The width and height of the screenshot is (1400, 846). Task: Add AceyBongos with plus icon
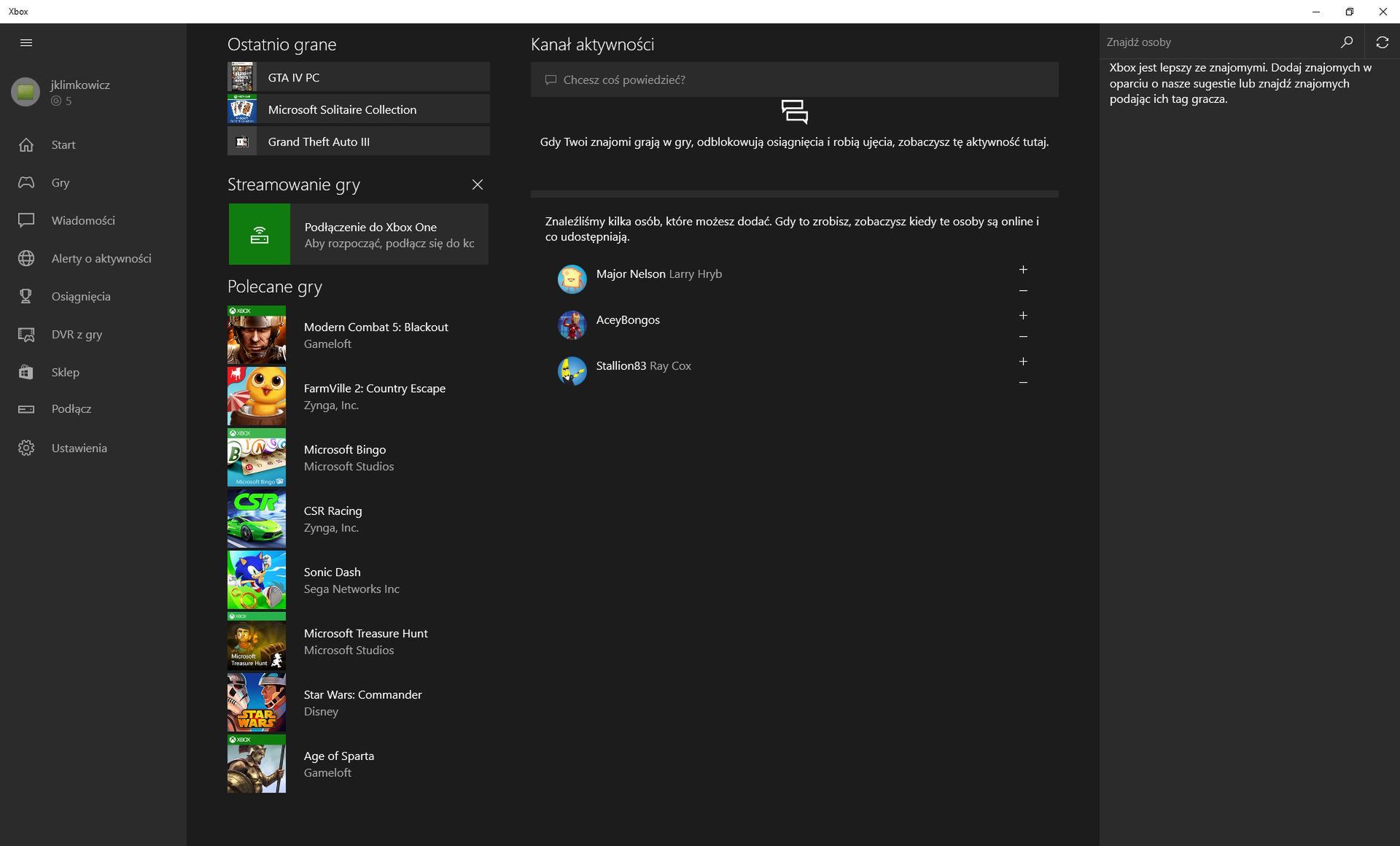(1023, 316)
